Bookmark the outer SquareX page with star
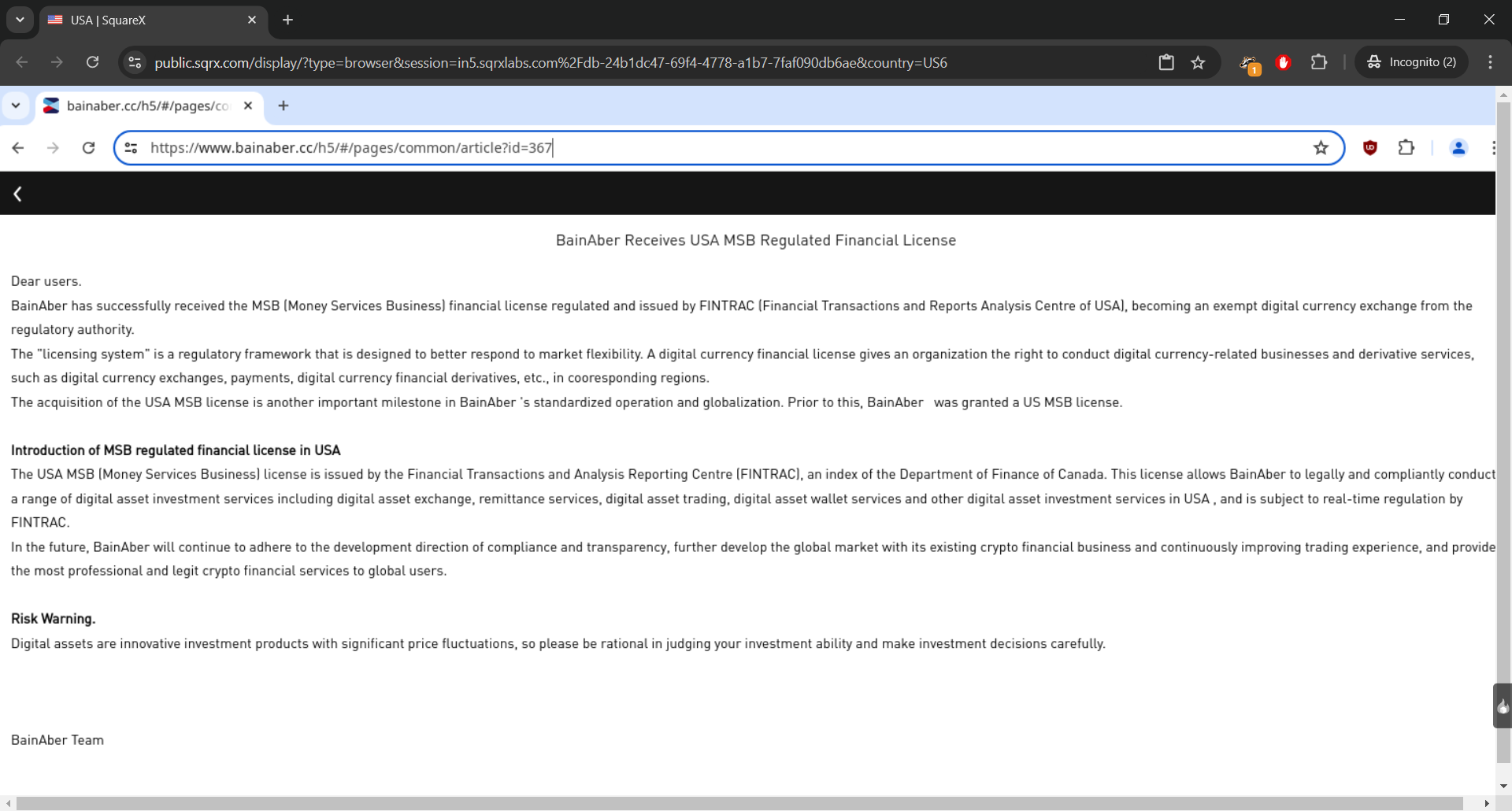1512x811 pixels. (x=1198, y=62)
